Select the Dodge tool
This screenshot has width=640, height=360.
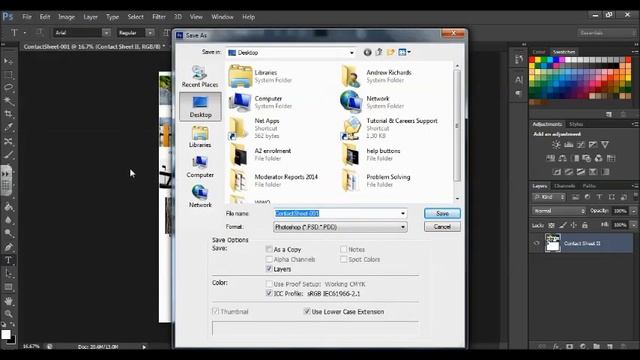point(8,233)
